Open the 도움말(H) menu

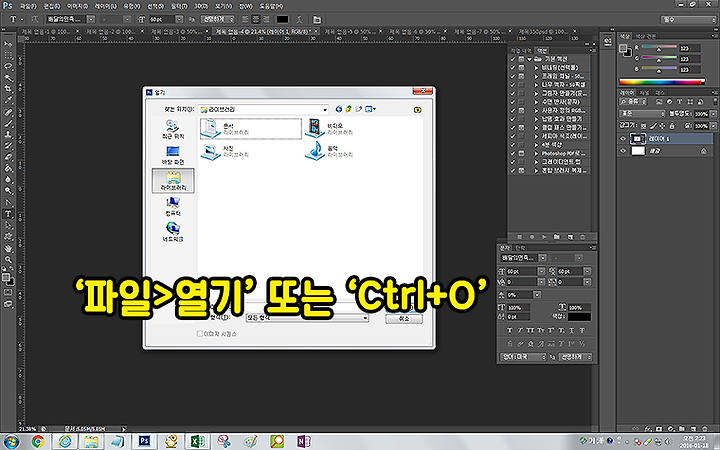click(271, 6)
